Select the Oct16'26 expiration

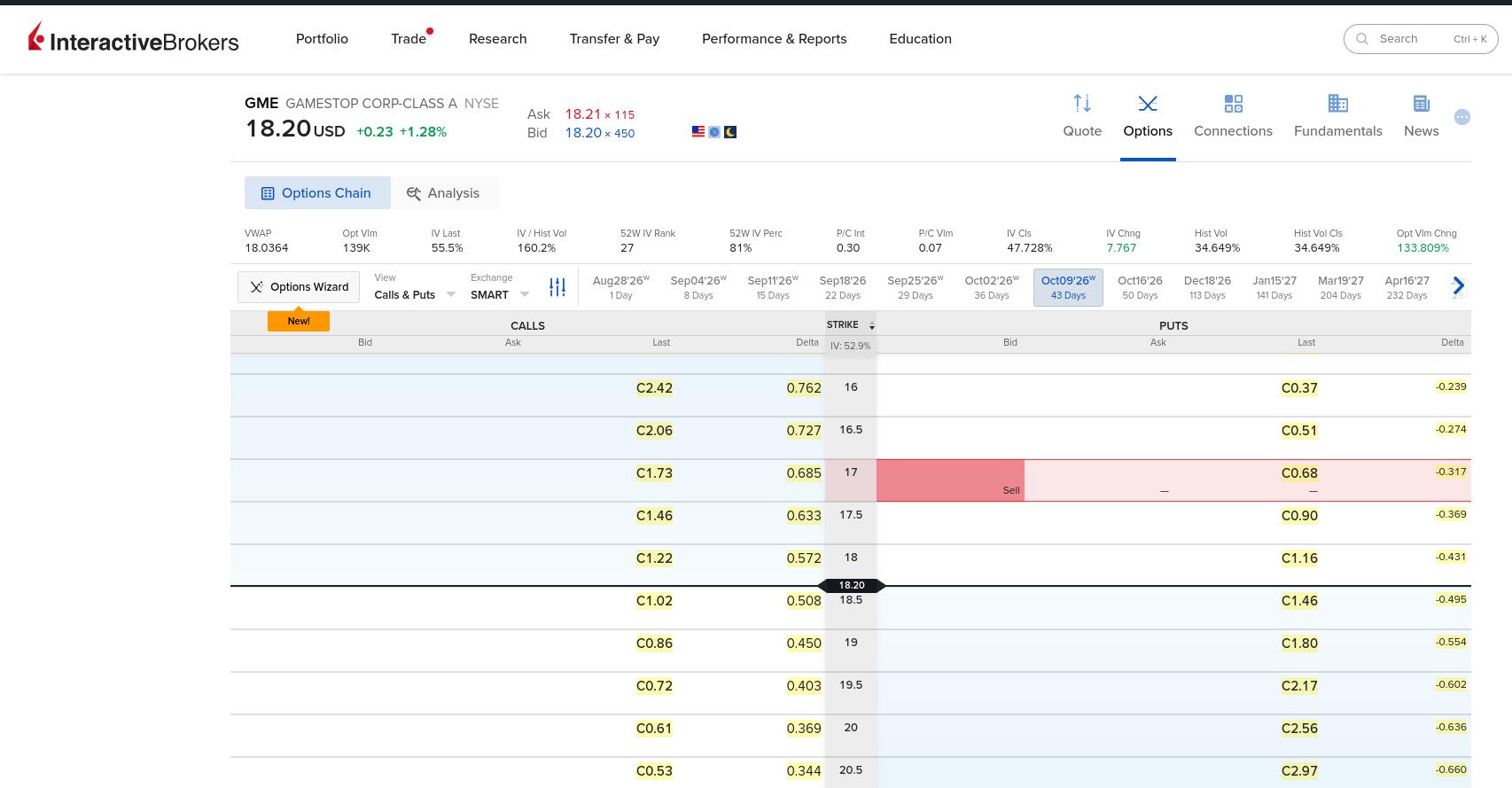(x=1140, y=287)
